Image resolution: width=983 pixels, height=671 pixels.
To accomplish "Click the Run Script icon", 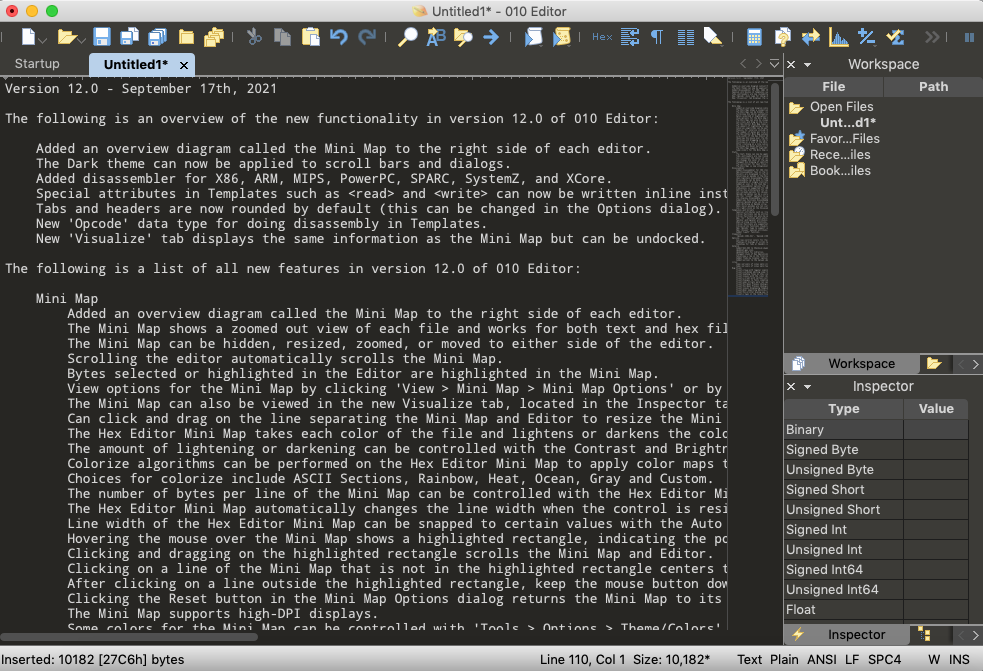I will tap(533, 37).
